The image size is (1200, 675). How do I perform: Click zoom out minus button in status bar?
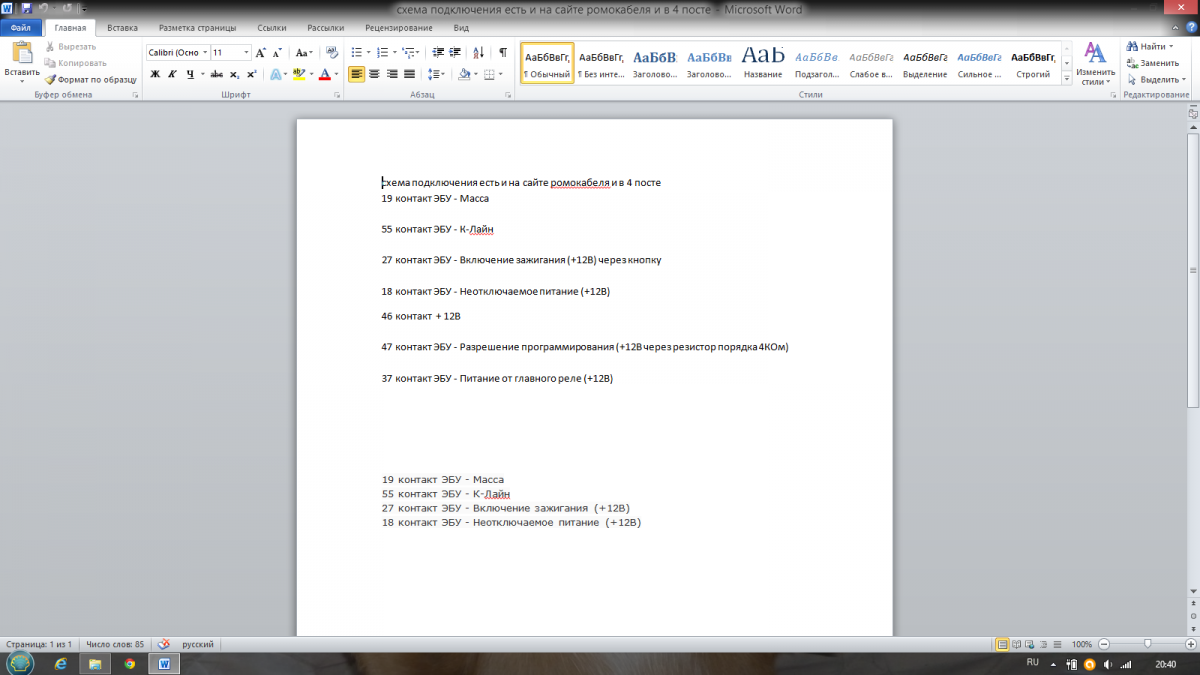click(1104, 644)
